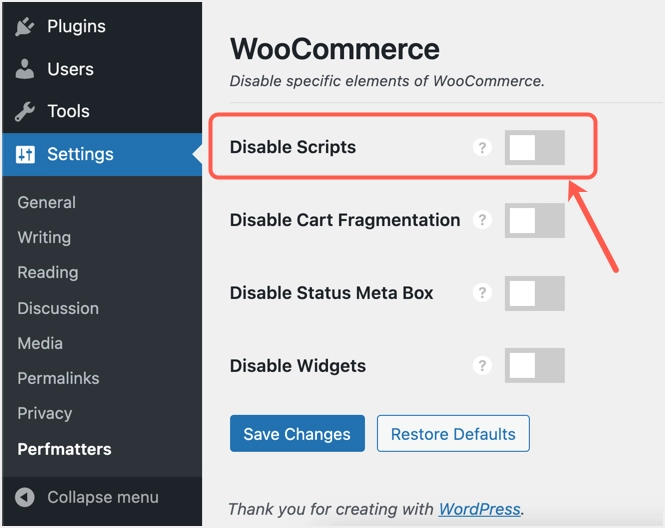Open the General settings submenu item

[x=46, y=202]
